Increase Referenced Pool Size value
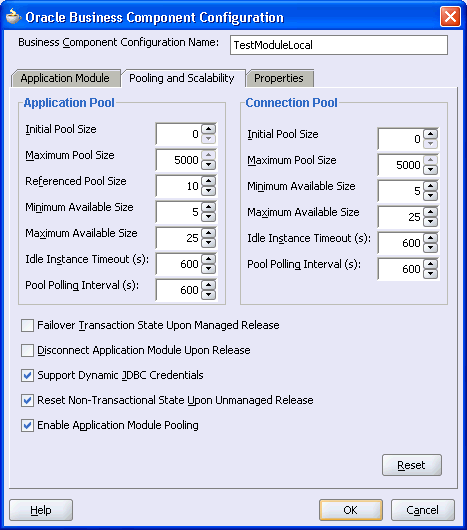 (208, 181)
